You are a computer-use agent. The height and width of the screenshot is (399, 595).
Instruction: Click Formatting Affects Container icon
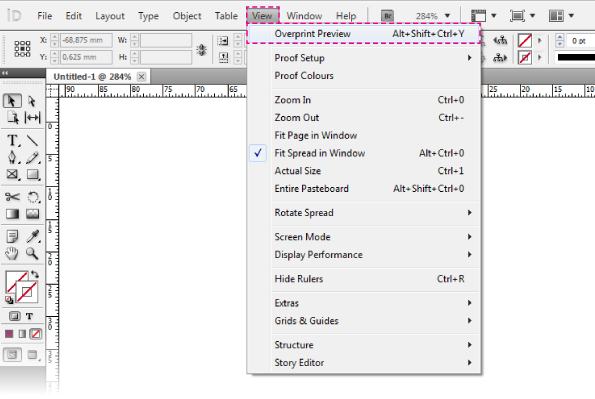click(x=14, y=316)
